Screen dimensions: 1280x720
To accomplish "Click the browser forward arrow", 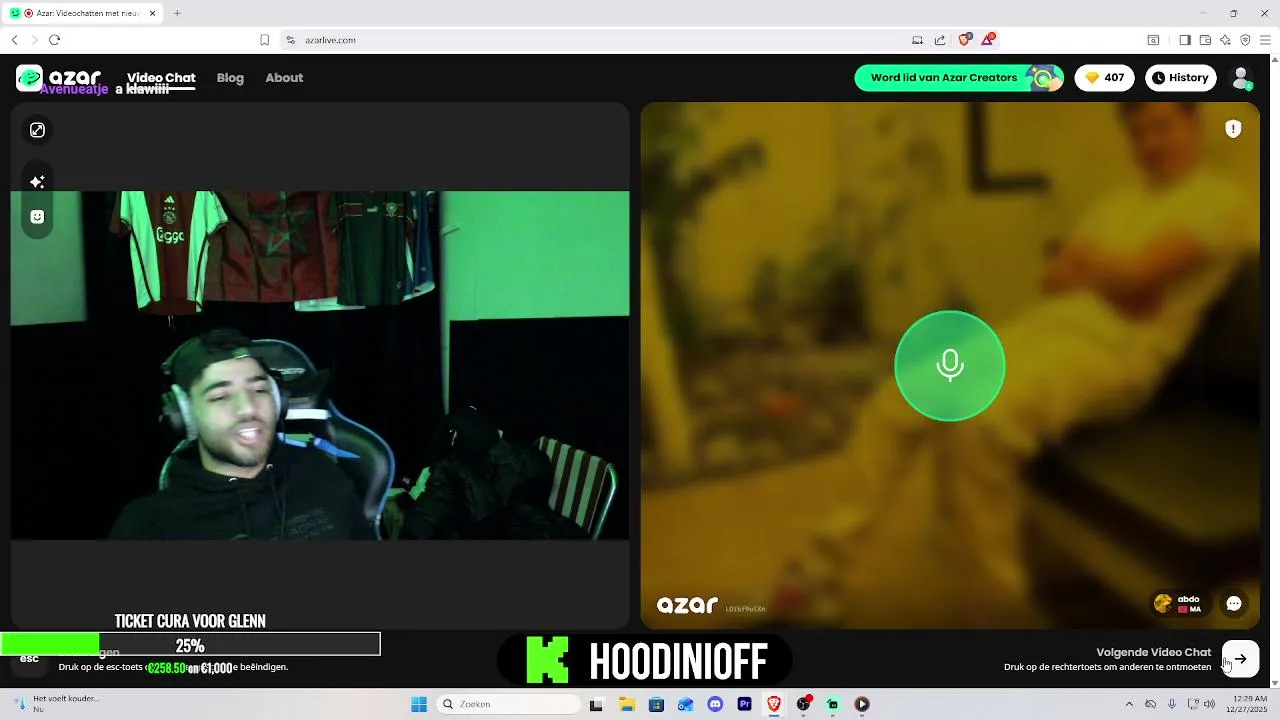I will click(x=34, y=40).
